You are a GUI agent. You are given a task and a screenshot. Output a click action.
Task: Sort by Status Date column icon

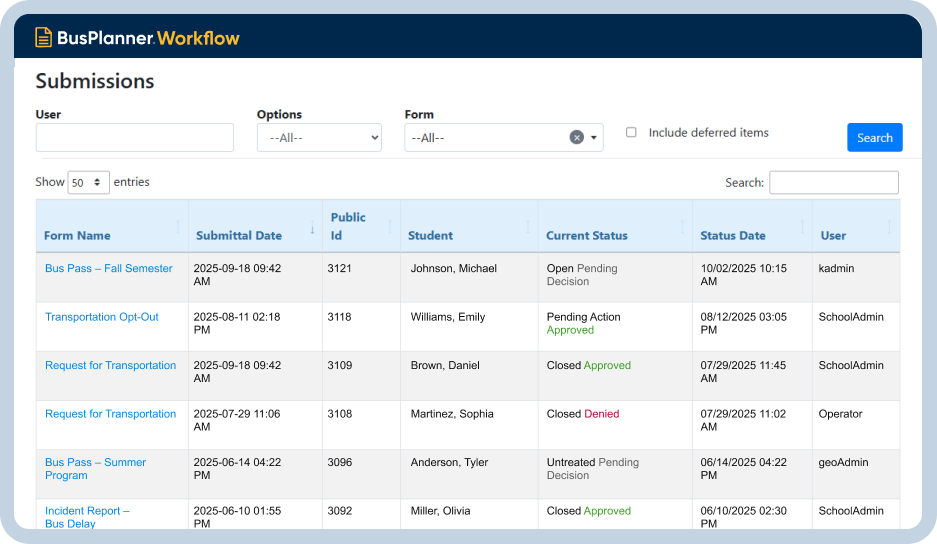click(802, 227)
